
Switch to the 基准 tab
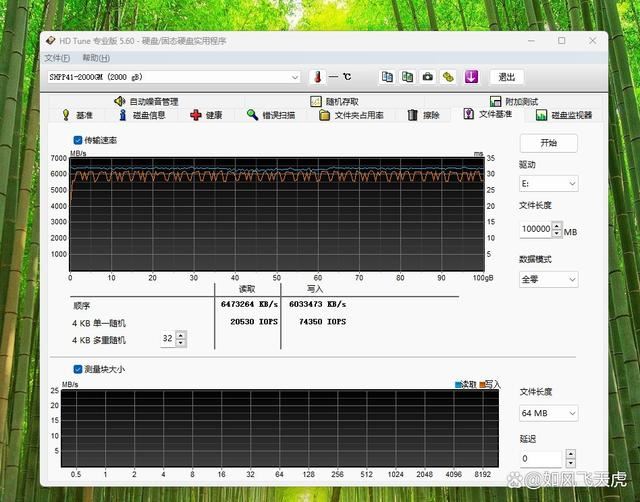(x=77, y=115)
